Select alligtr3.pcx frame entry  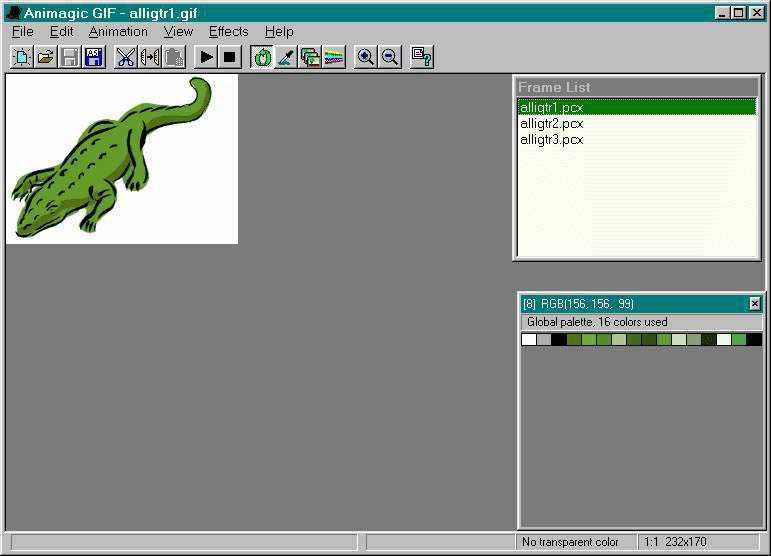pyautogui.click(x=551, y=139)
